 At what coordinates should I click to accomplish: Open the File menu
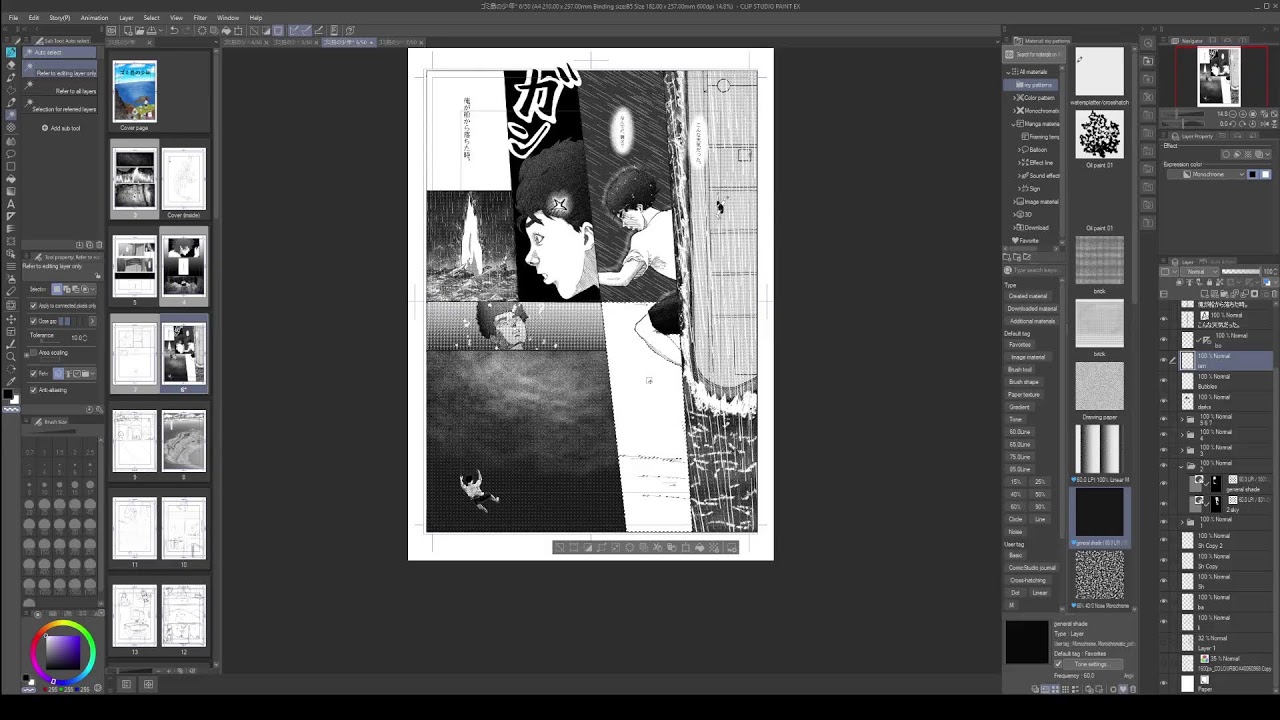(x=13, y=18)
